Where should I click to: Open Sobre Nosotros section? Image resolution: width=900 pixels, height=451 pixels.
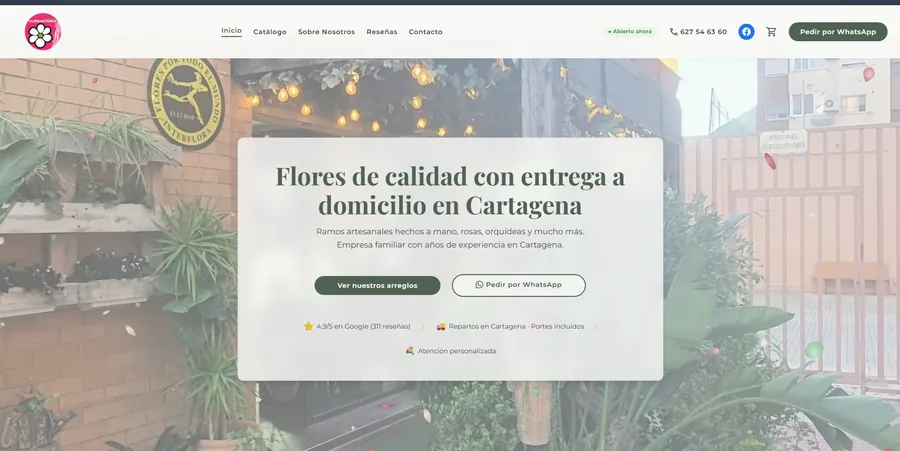click(326, 32)
